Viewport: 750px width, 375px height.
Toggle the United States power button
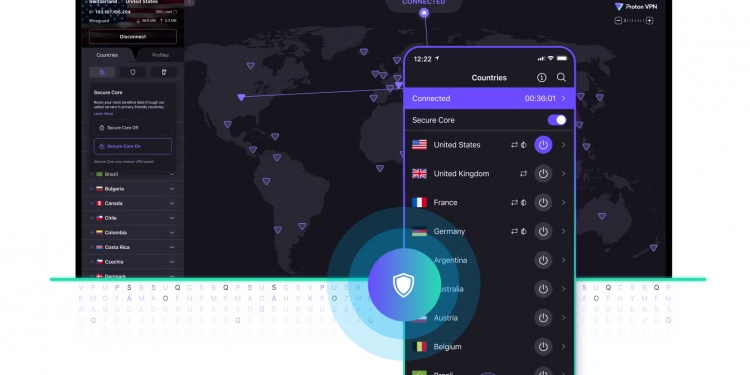543,145
